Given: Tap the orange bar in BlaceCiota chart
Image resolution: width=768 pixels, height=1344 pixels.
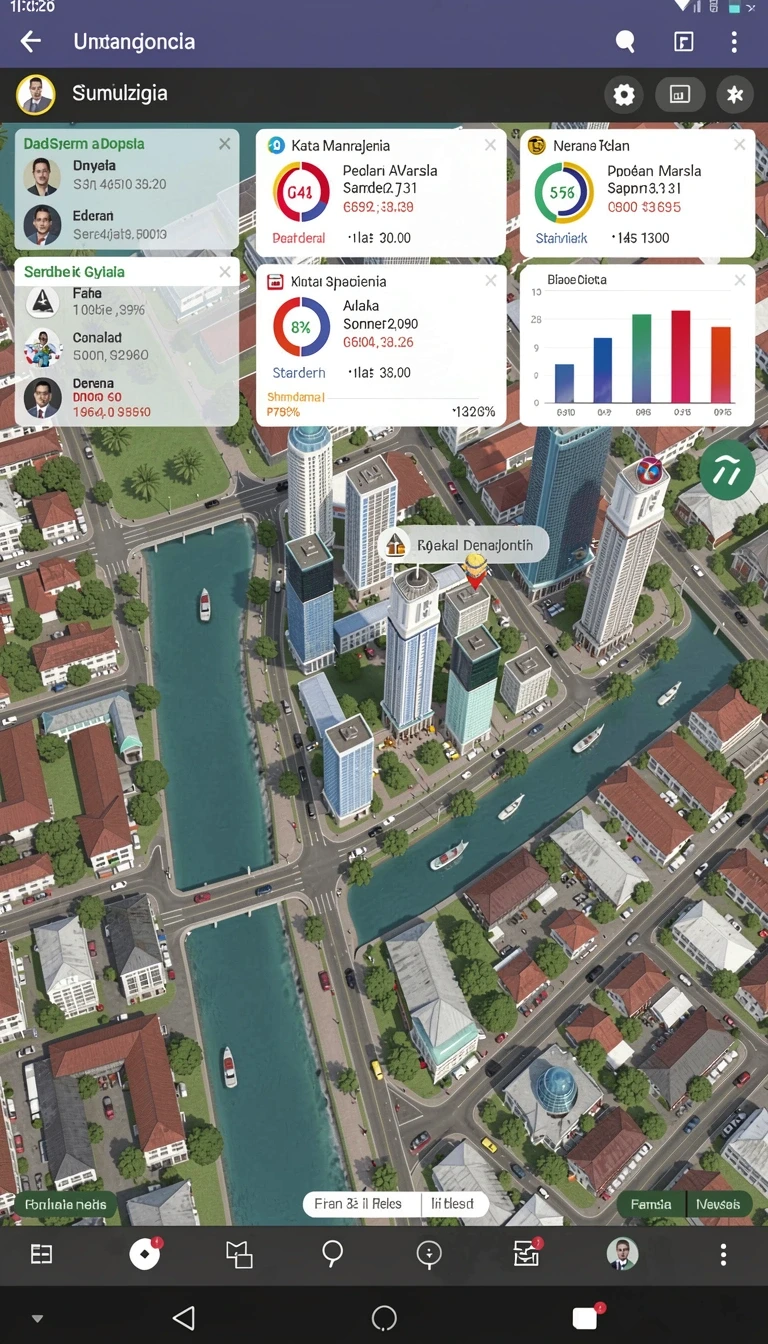Looking at the screenshot, I should pos(721,364).
